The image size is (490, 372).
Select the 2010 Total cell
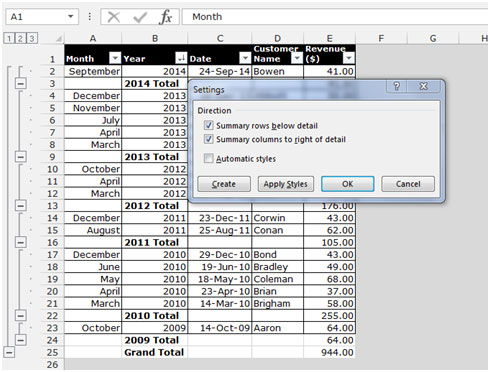tap(155, 316)
